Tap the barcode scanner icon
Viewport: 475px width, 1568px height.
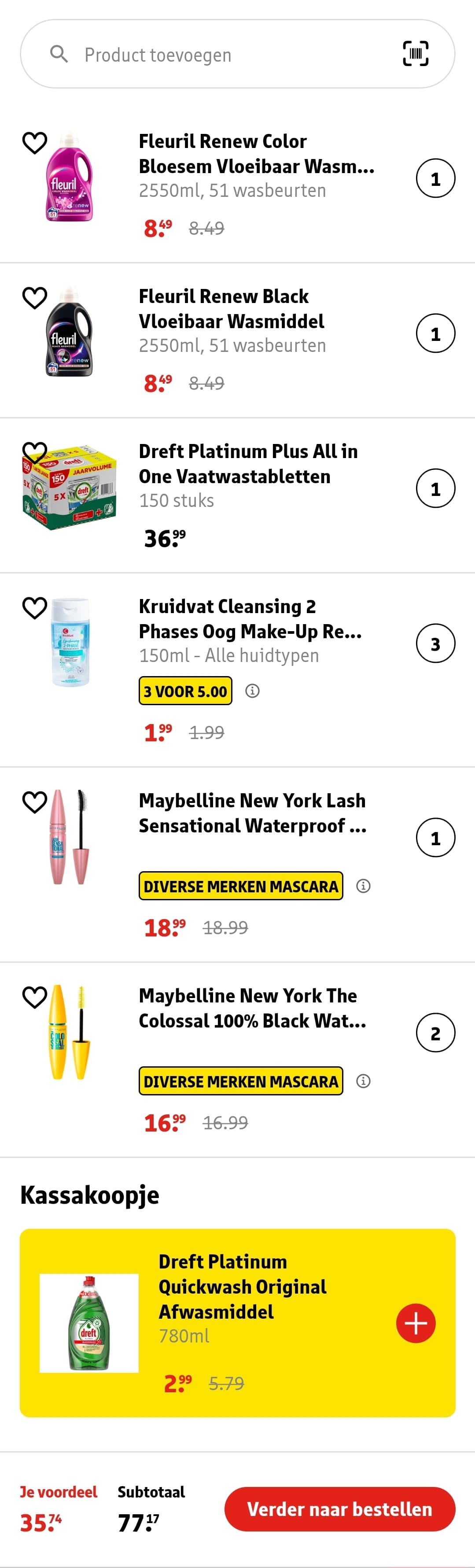click(416, 54)
